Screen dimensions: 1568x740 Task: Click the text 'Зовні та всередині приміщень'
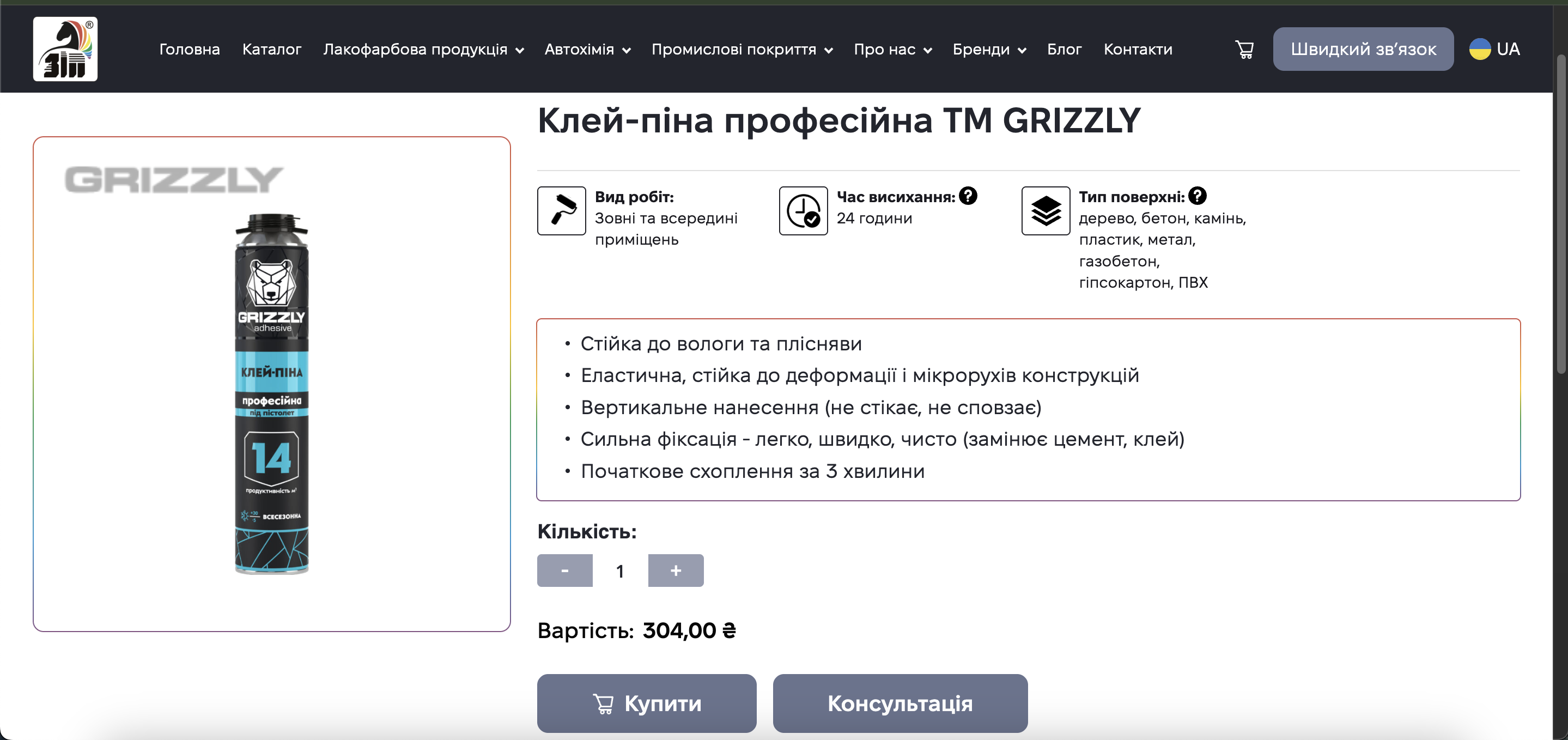tap(666, 229)
